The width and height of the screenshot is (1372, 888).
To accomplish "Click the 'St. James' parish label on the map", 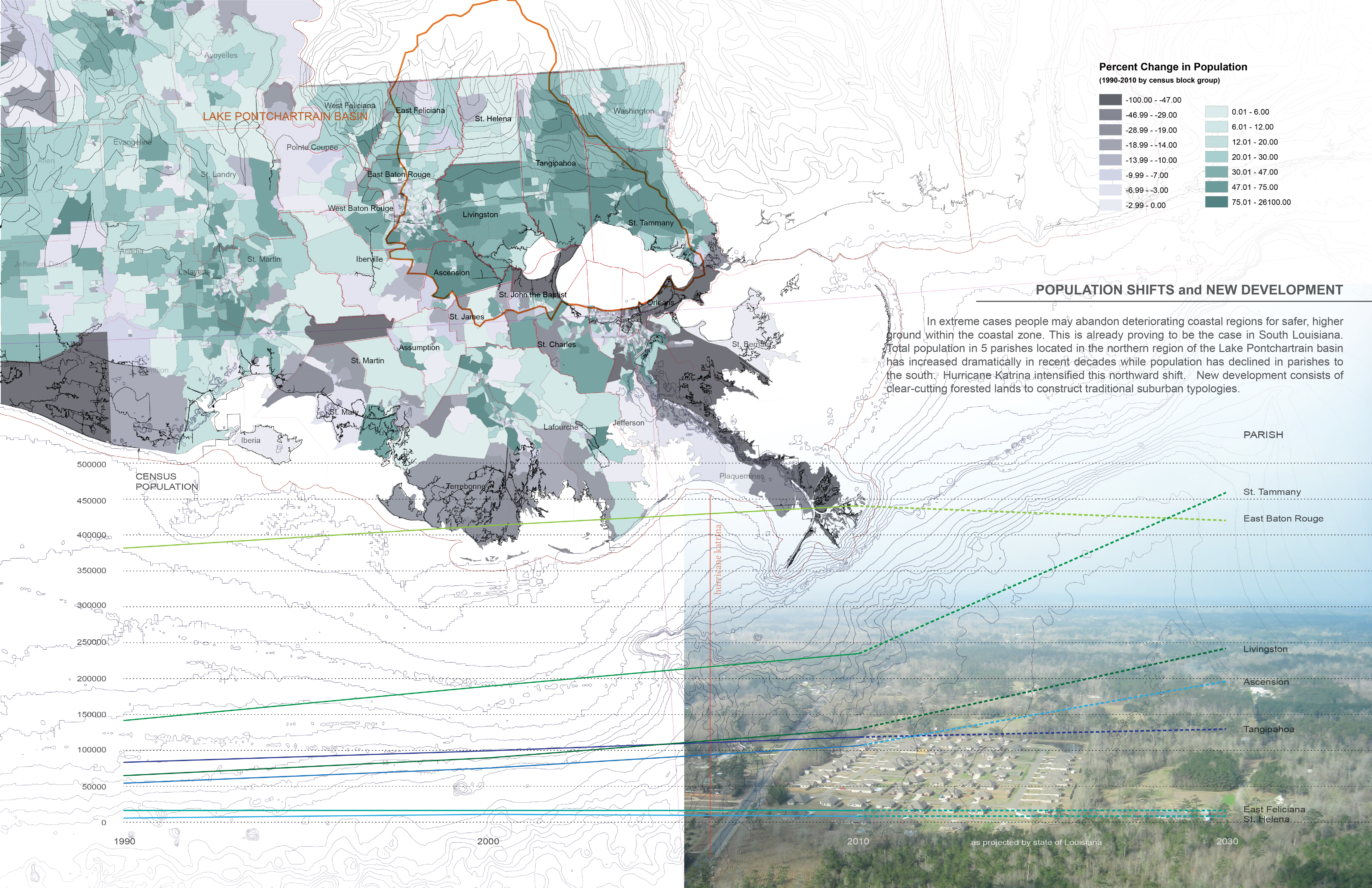I will 467,317.
